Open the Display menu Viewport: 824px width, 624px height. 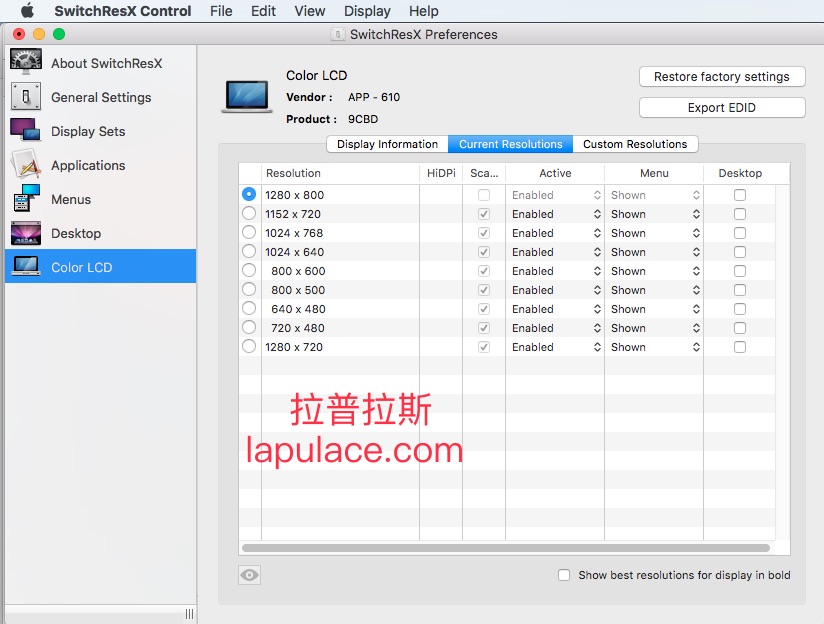point(367,11)
